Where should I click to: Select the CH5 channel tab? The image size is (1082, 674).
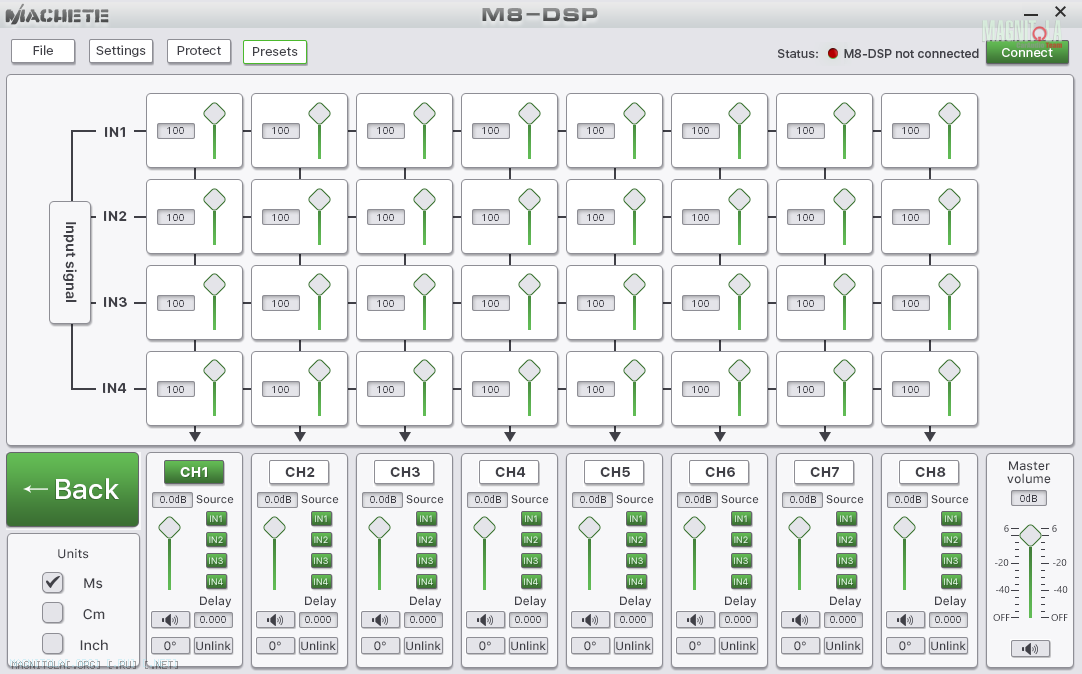point(615,473)
